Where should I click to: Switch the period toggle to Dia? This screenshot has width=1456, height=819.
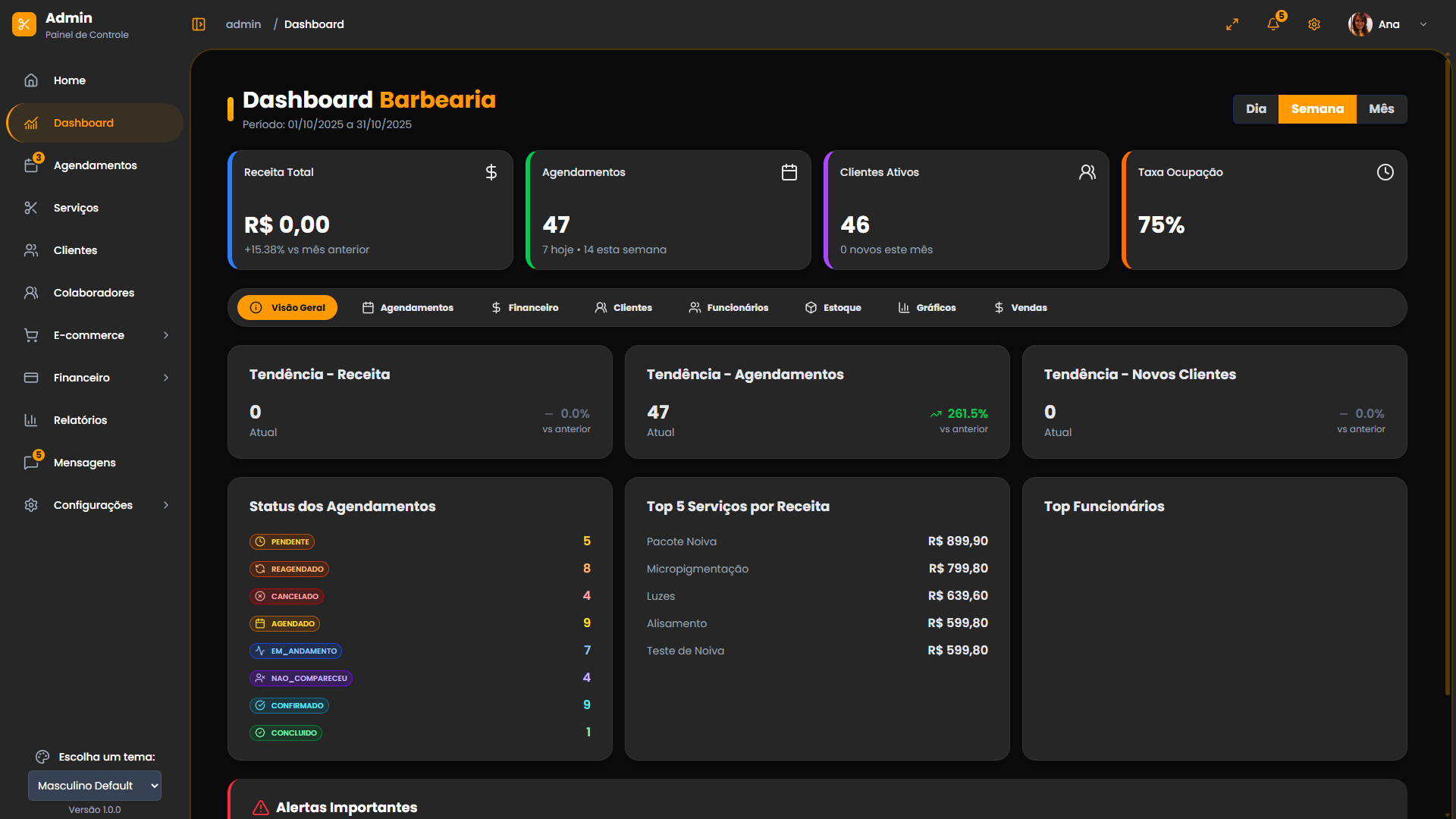[x=1256, y=109]
